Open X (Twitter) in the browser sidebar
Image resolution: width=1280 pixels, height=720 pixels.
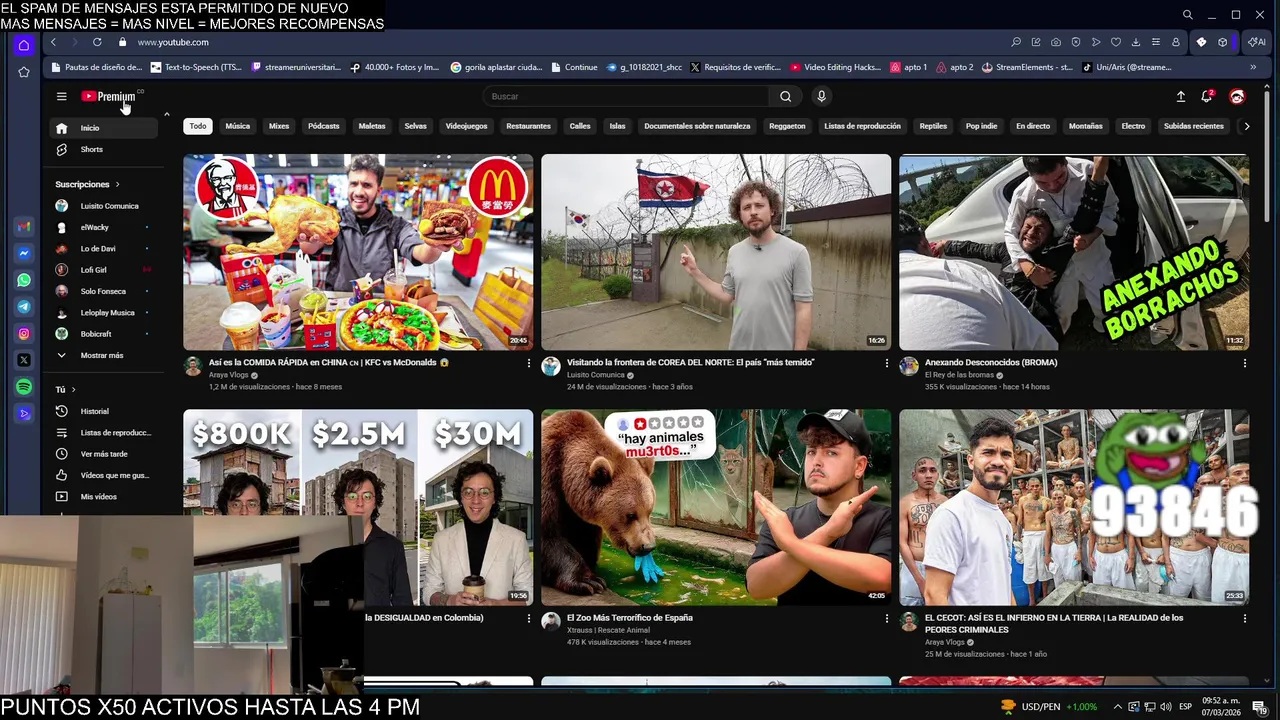(24, 360)
